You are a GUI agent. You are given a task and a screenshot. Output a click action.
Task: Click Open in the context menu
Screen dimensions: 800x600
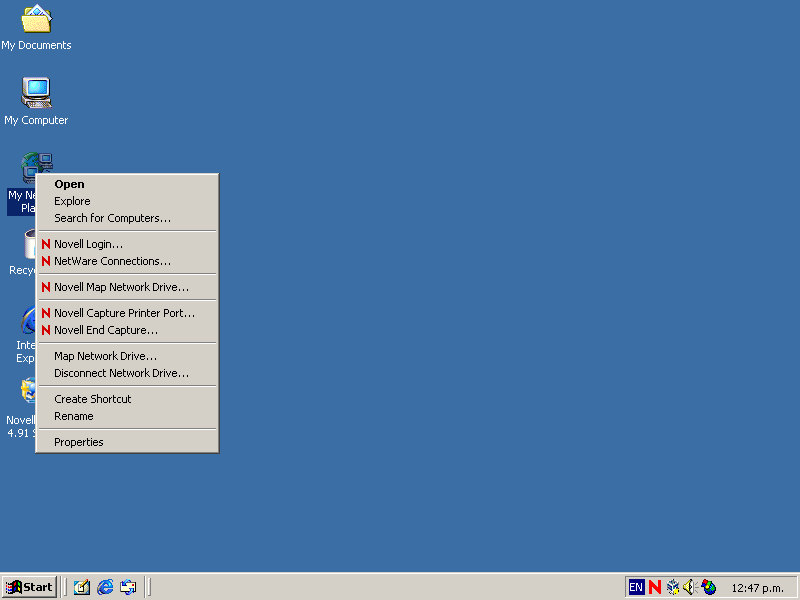(128, 184)
